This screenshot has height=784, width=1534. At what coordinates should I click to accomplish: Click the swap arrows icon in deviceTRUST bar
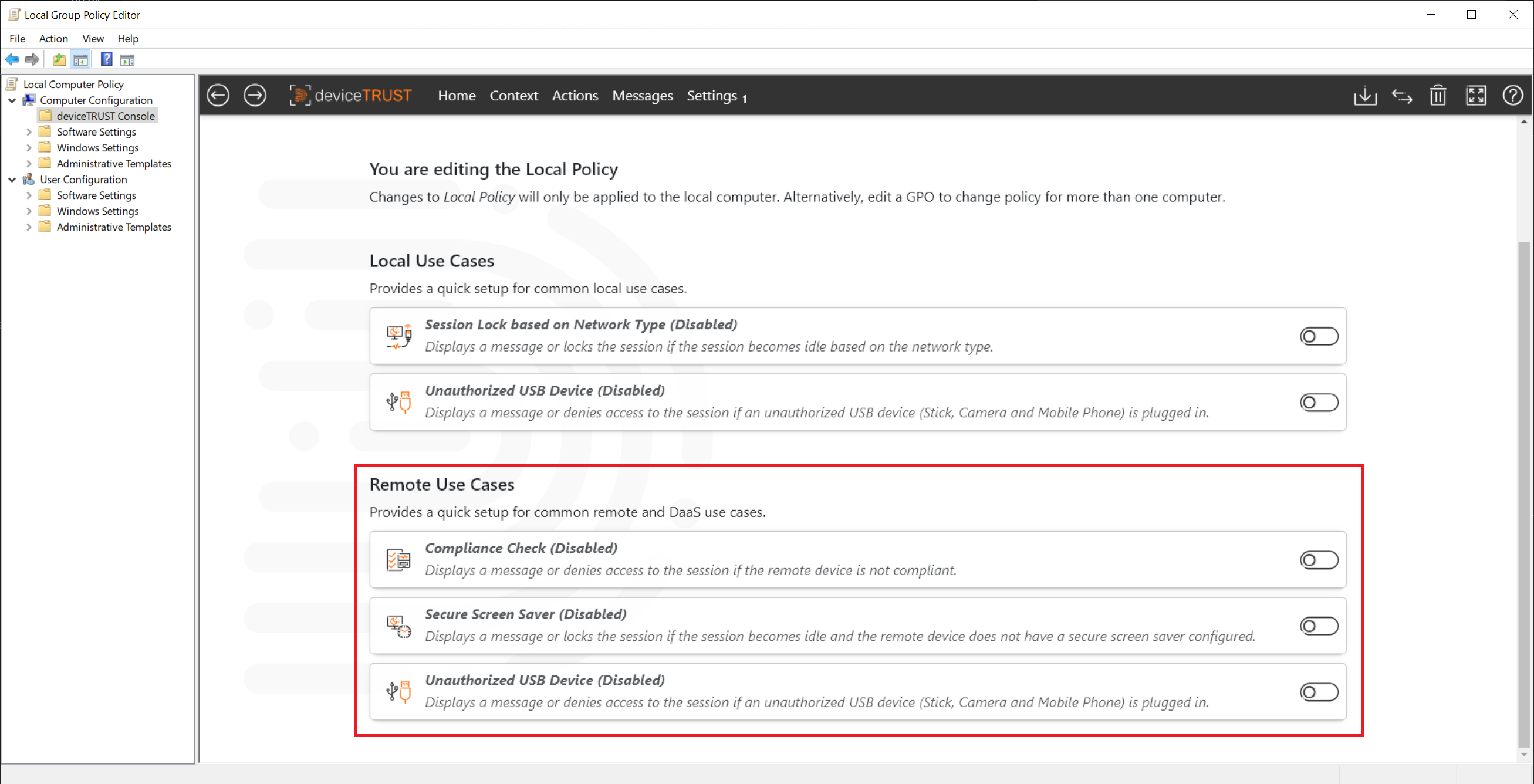(1402, 95)
